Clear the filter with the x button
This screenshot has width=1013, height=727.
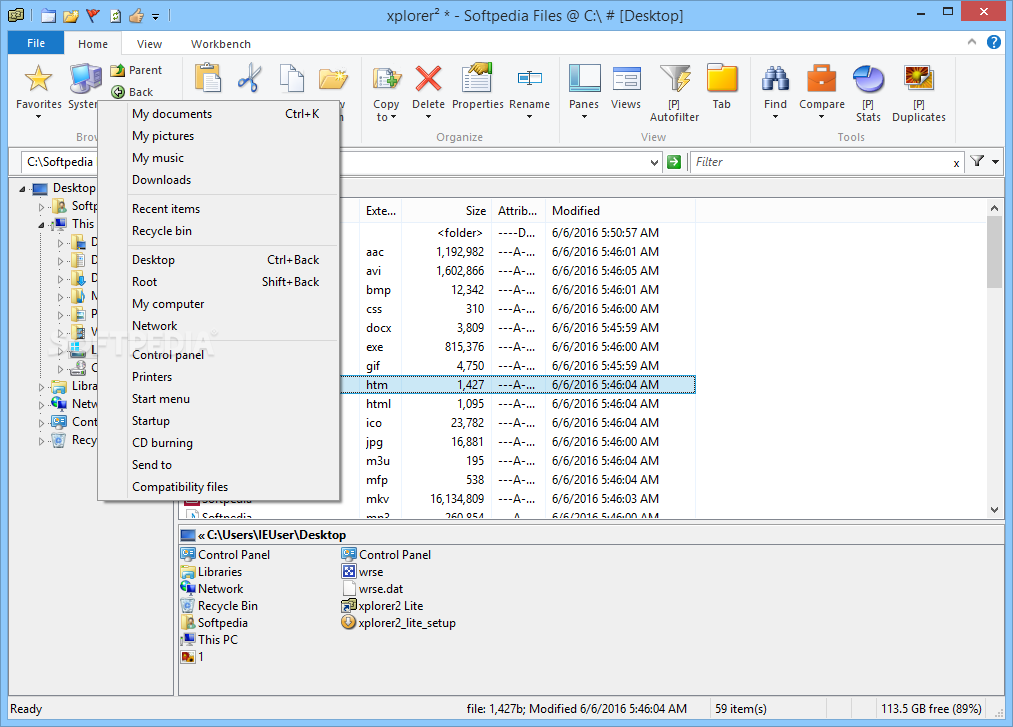[x=956, y=163]
